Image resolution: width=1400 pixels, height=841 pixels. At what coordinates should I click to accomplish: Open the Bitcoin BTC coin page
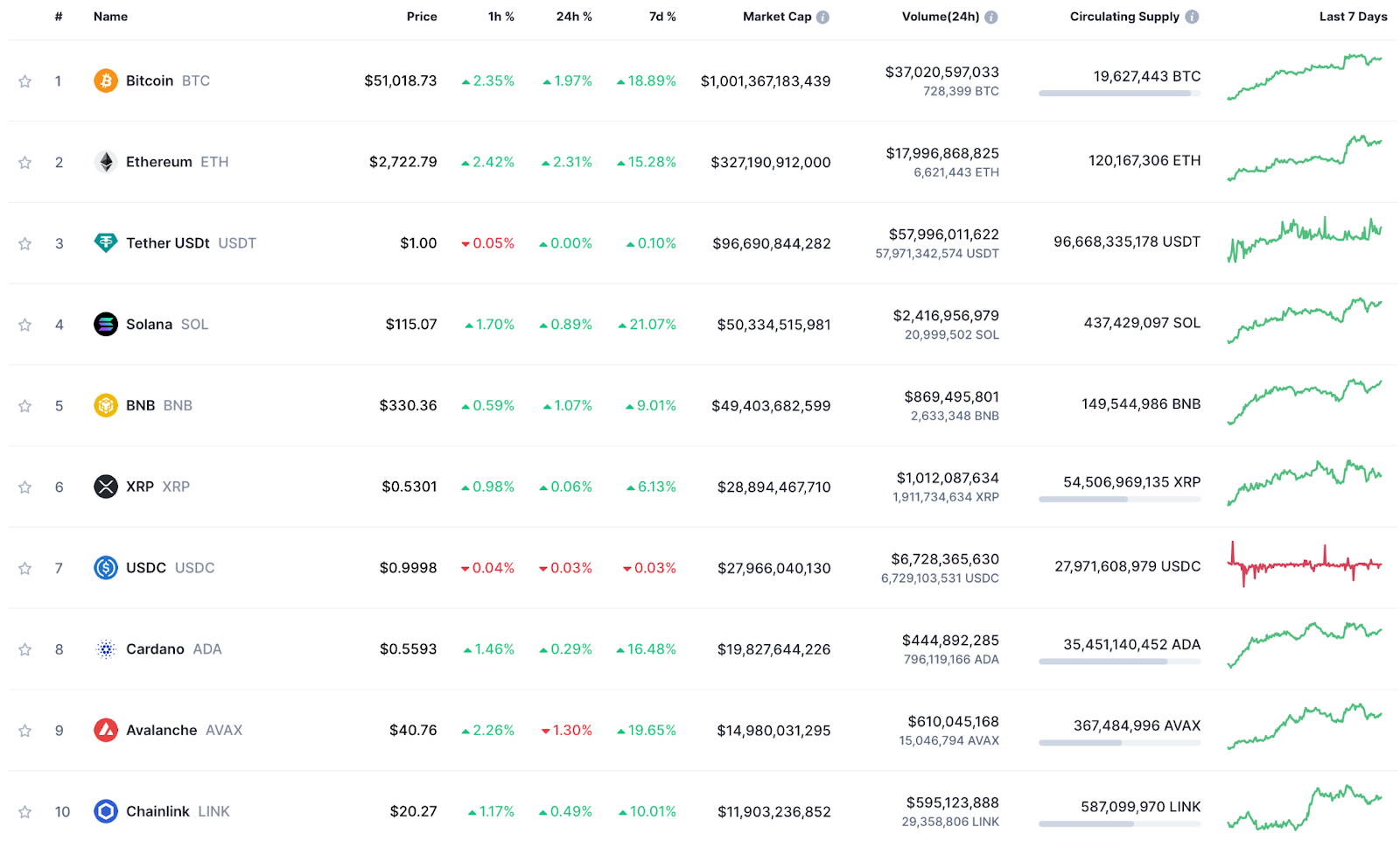(x=168, y=81)
